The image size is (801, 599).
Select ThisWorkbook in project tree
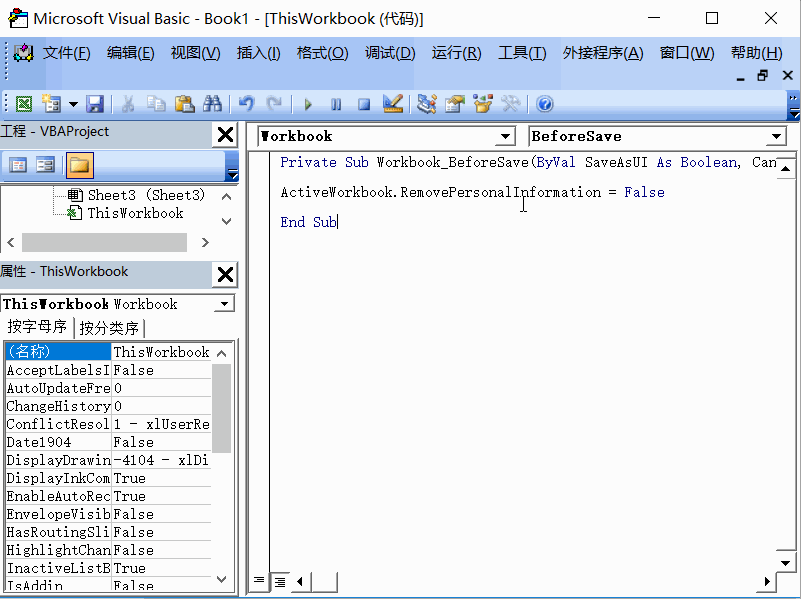[135, 213]
